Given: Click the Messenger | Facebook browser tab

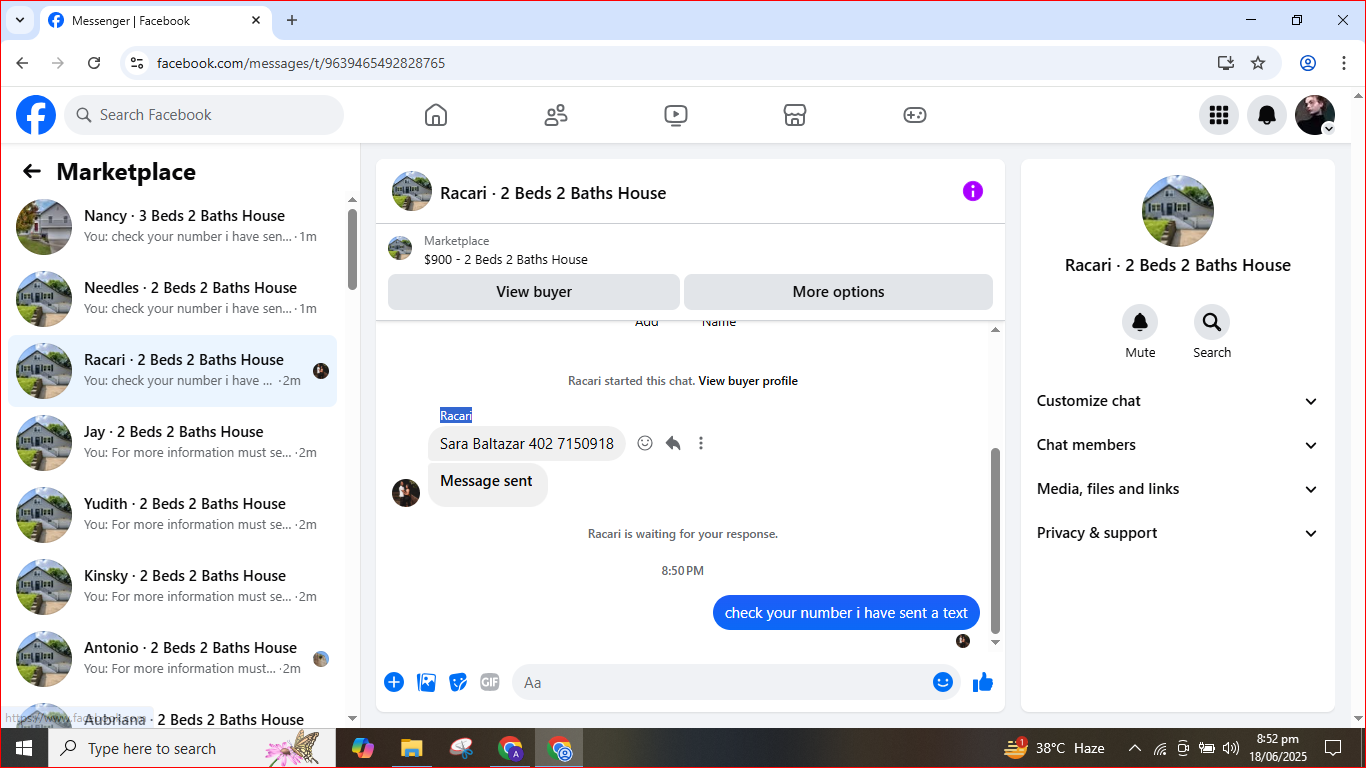Looking at the screenshot, I should point(155,20).
